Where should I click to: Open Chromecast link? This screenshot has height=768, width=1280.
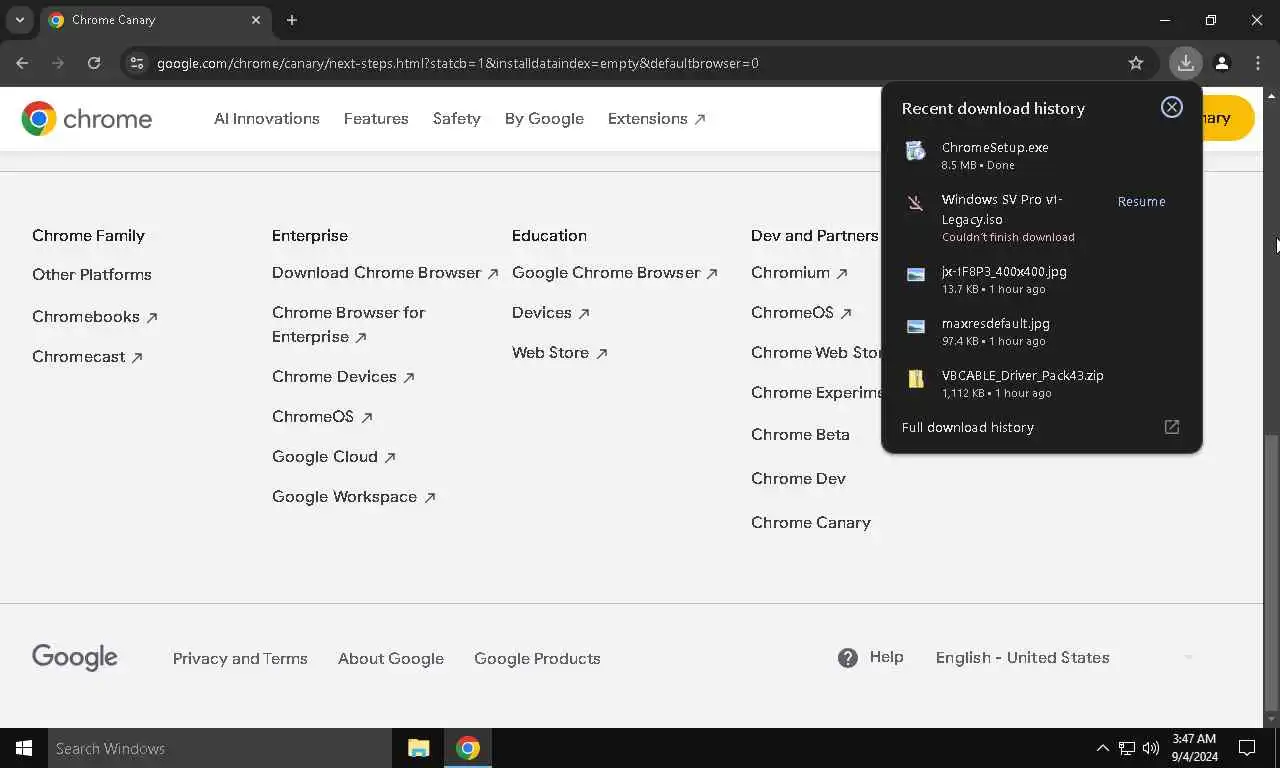pos(87,357)
